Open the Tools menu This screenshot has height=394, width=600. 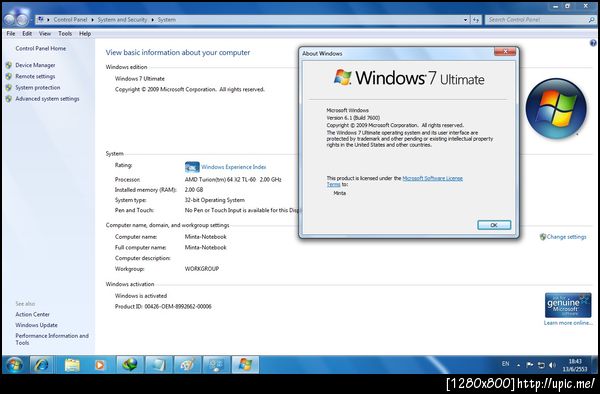tap(65, 34)
